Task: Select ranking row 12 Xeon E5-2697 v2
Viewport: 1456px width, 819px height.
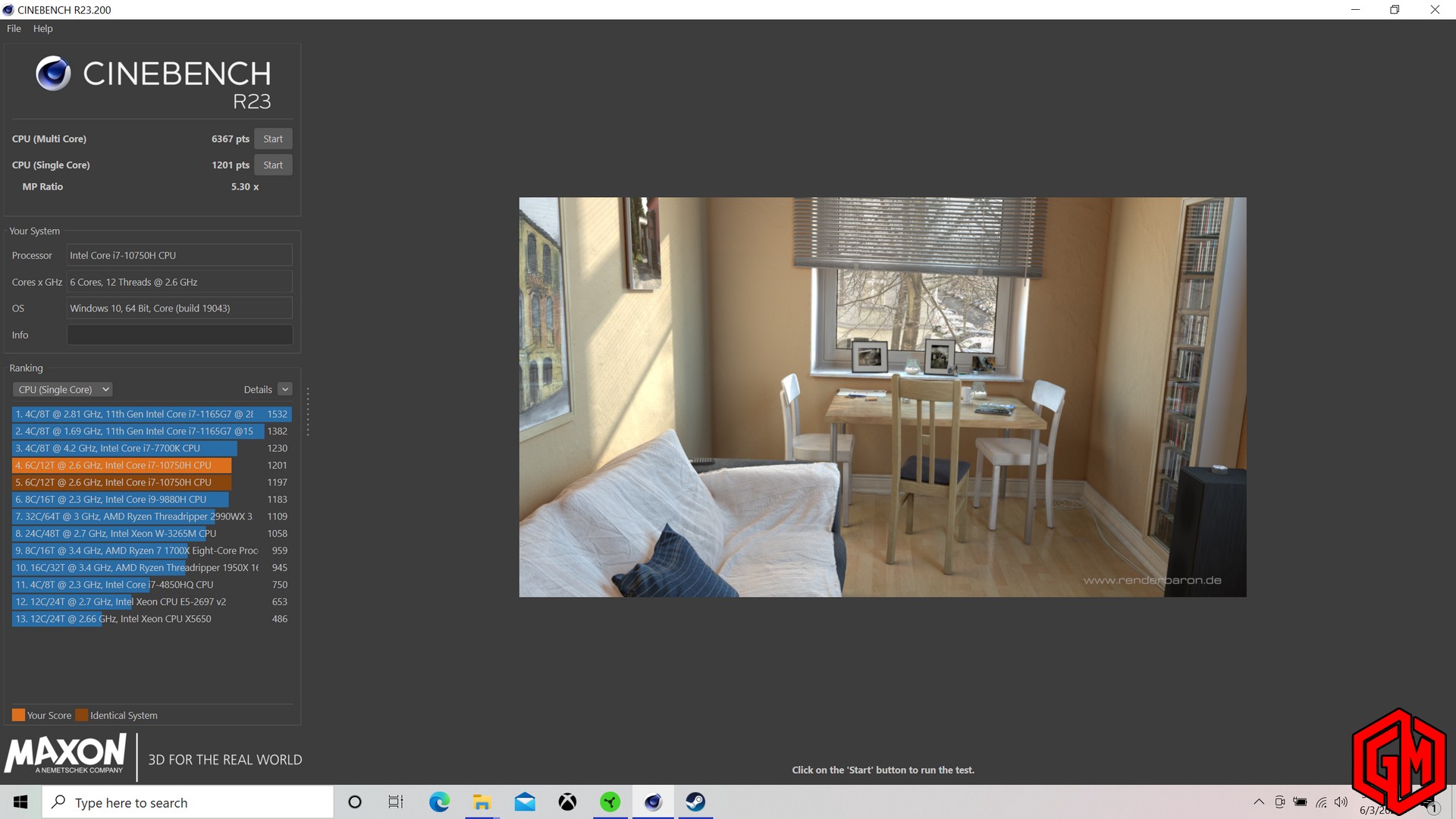Action: click(152, 601)
